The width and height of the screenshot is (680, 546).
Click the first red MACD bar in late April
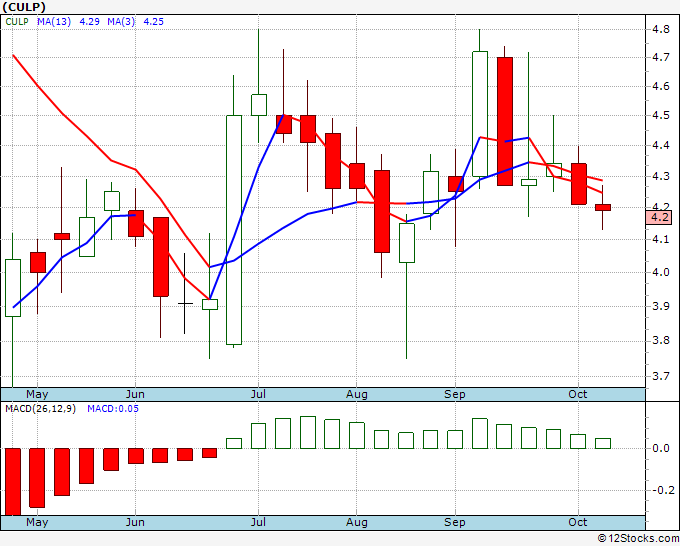tap(13, 482)
